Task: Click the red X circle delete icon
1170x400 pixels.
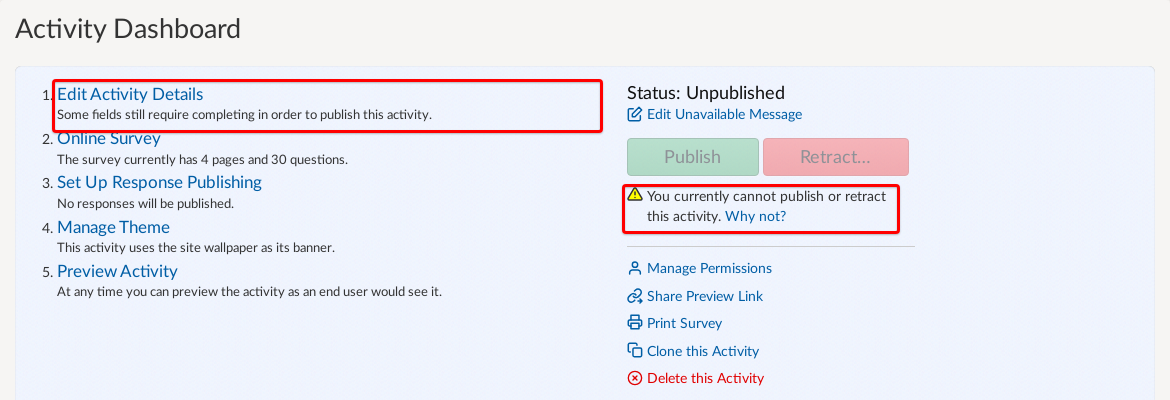Action: (x=634, y=378)
